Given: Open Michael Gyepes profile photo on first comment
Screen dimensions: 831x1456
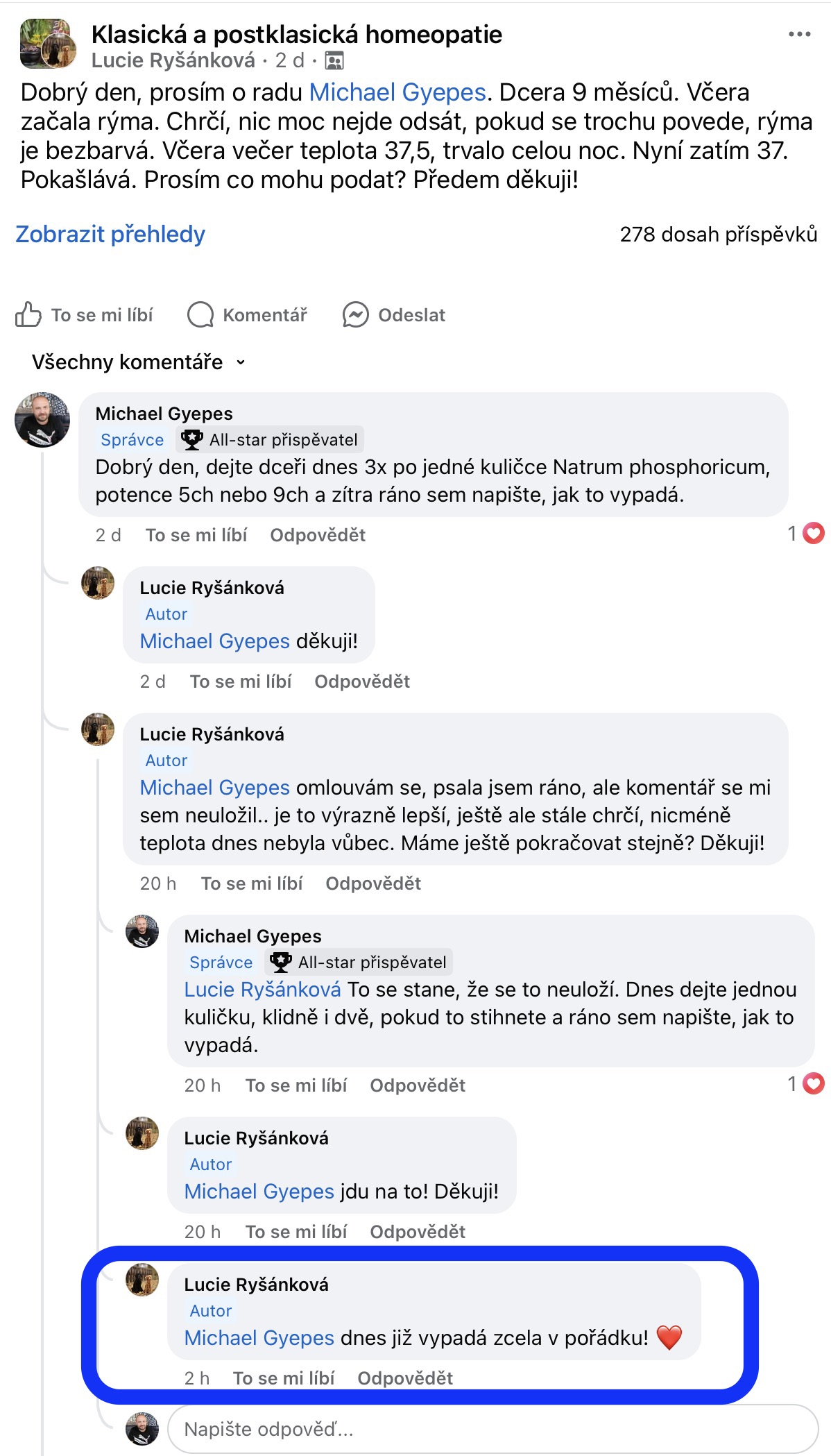Looking at the screenshot, I should (42, 420).
